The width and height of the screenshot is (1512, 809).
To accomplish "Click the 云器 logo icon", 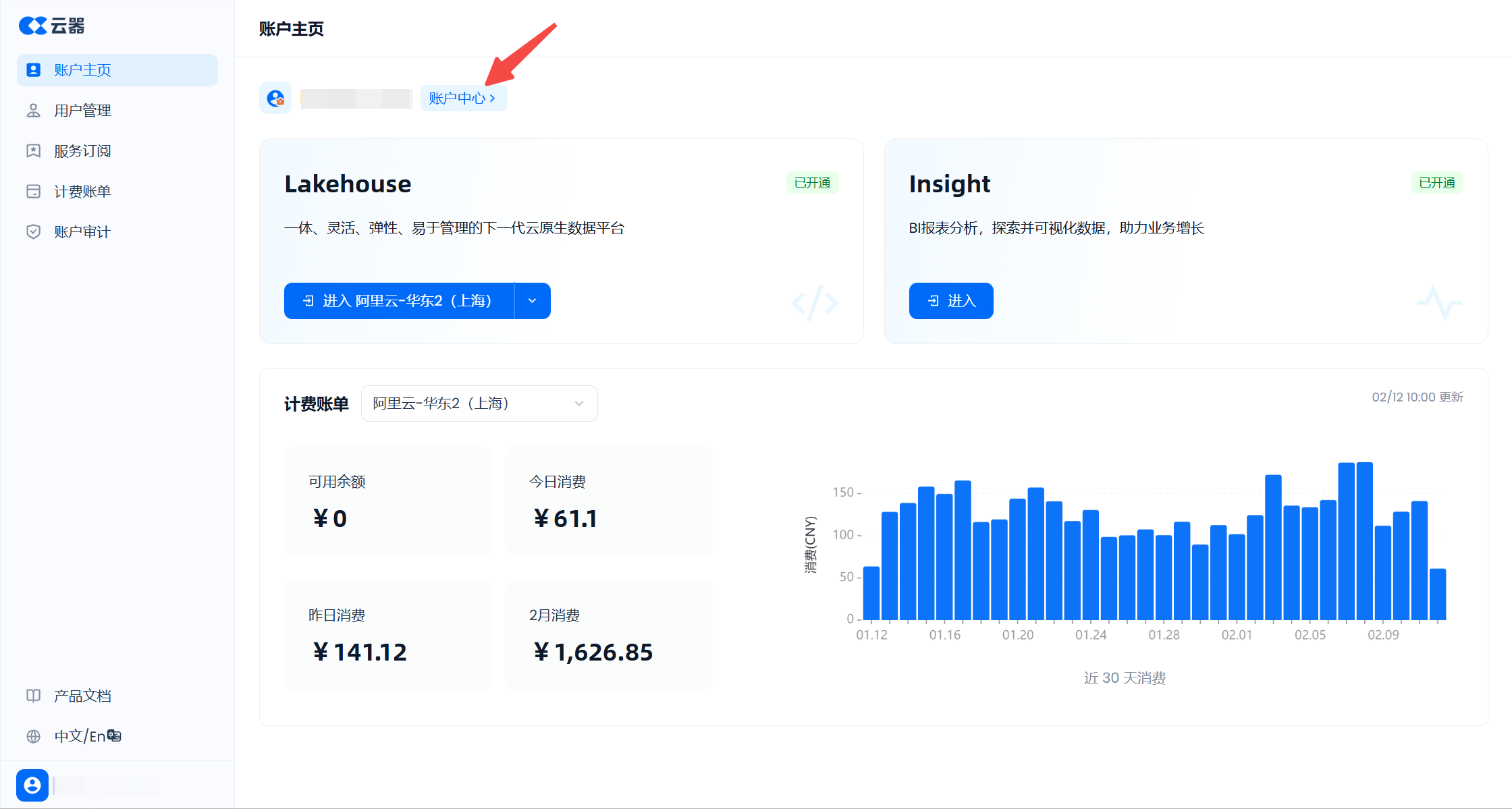I will (32, 26).
